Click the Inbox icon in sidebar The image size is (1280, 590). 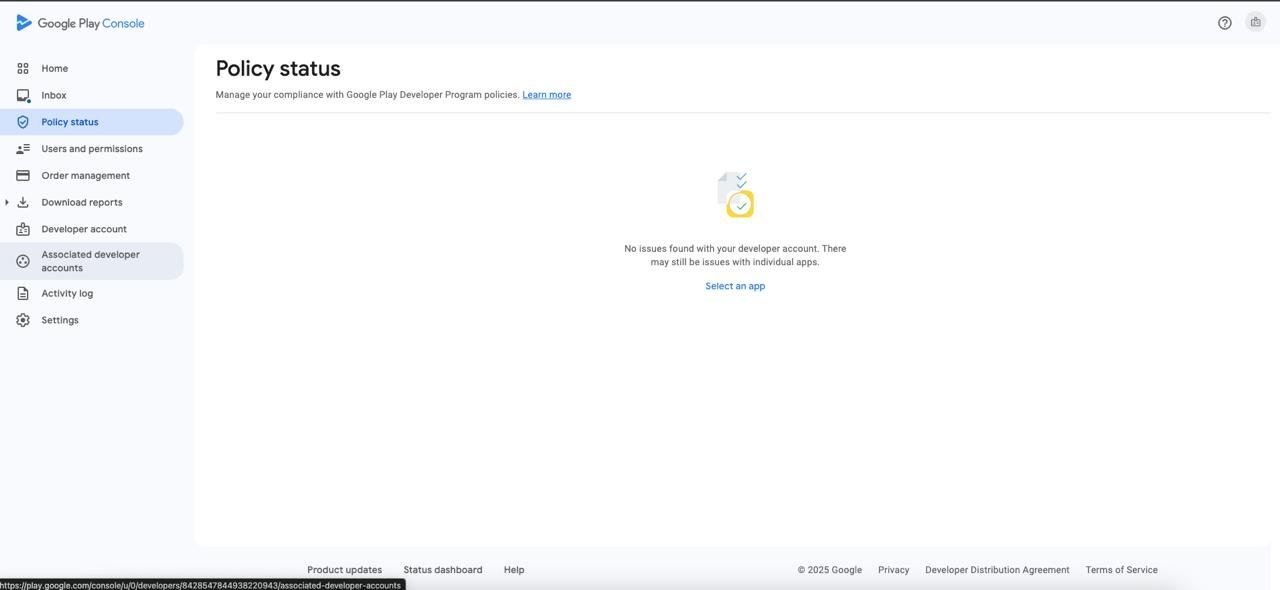tap(23, 96)
